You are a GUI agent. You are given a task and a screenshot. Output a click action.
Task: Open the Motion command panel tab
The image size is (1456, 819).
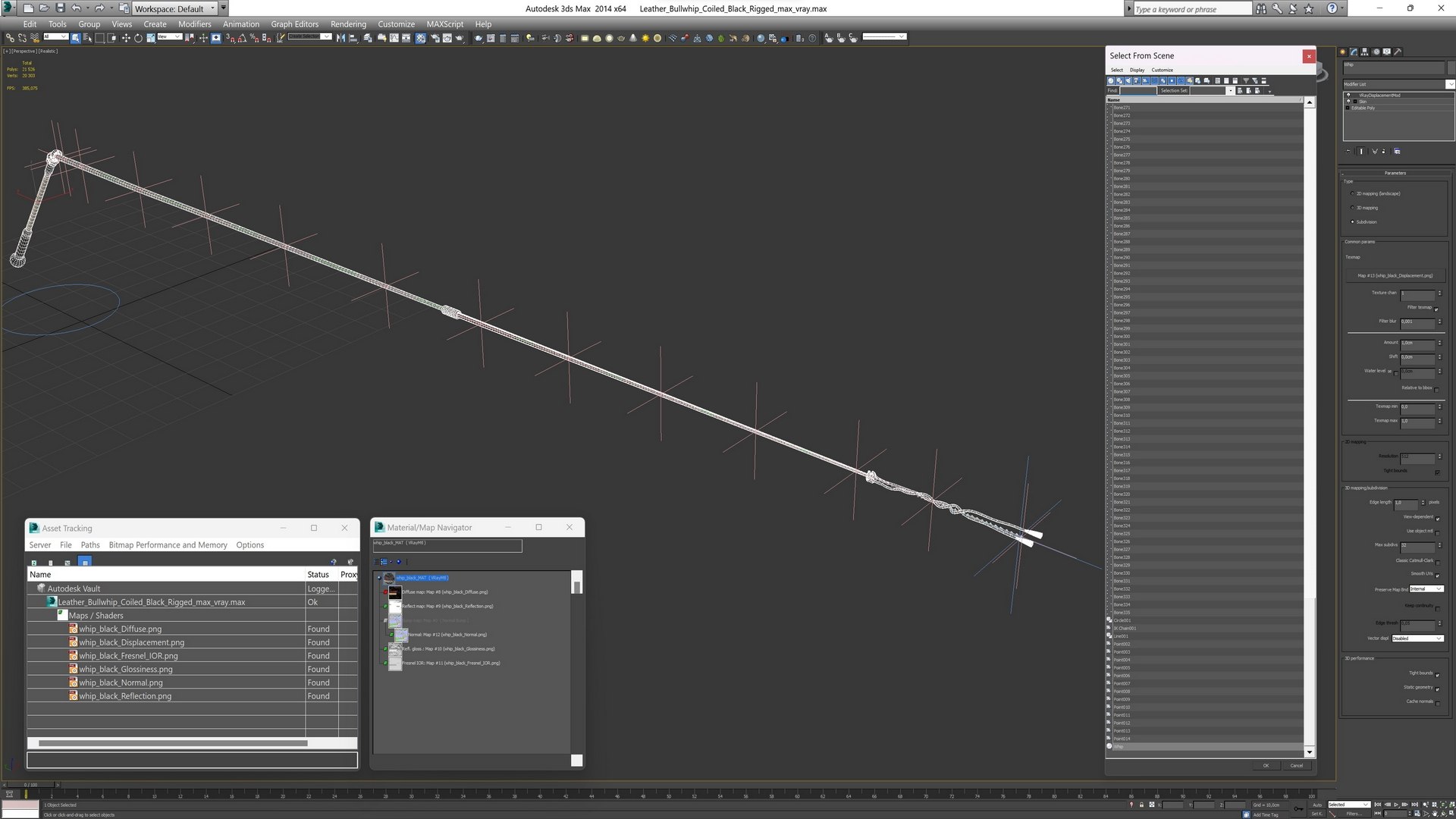1376,52
